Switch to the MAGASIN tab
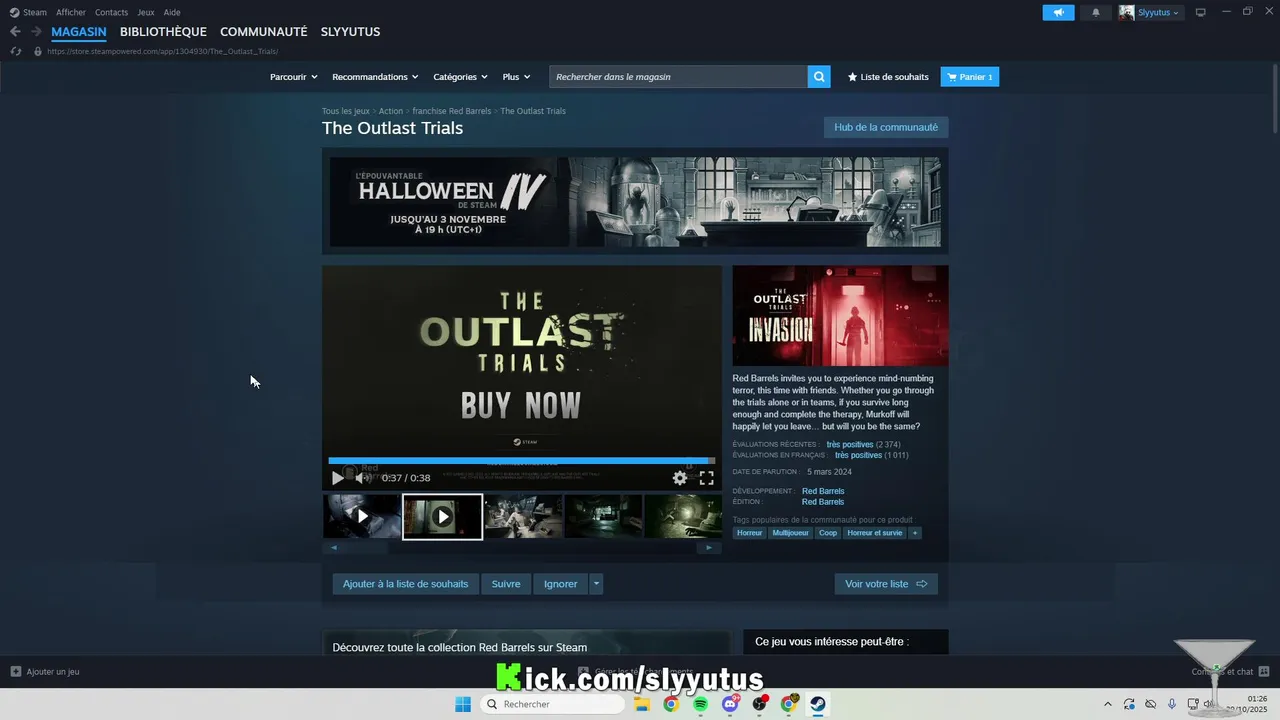 click(79, 32)
